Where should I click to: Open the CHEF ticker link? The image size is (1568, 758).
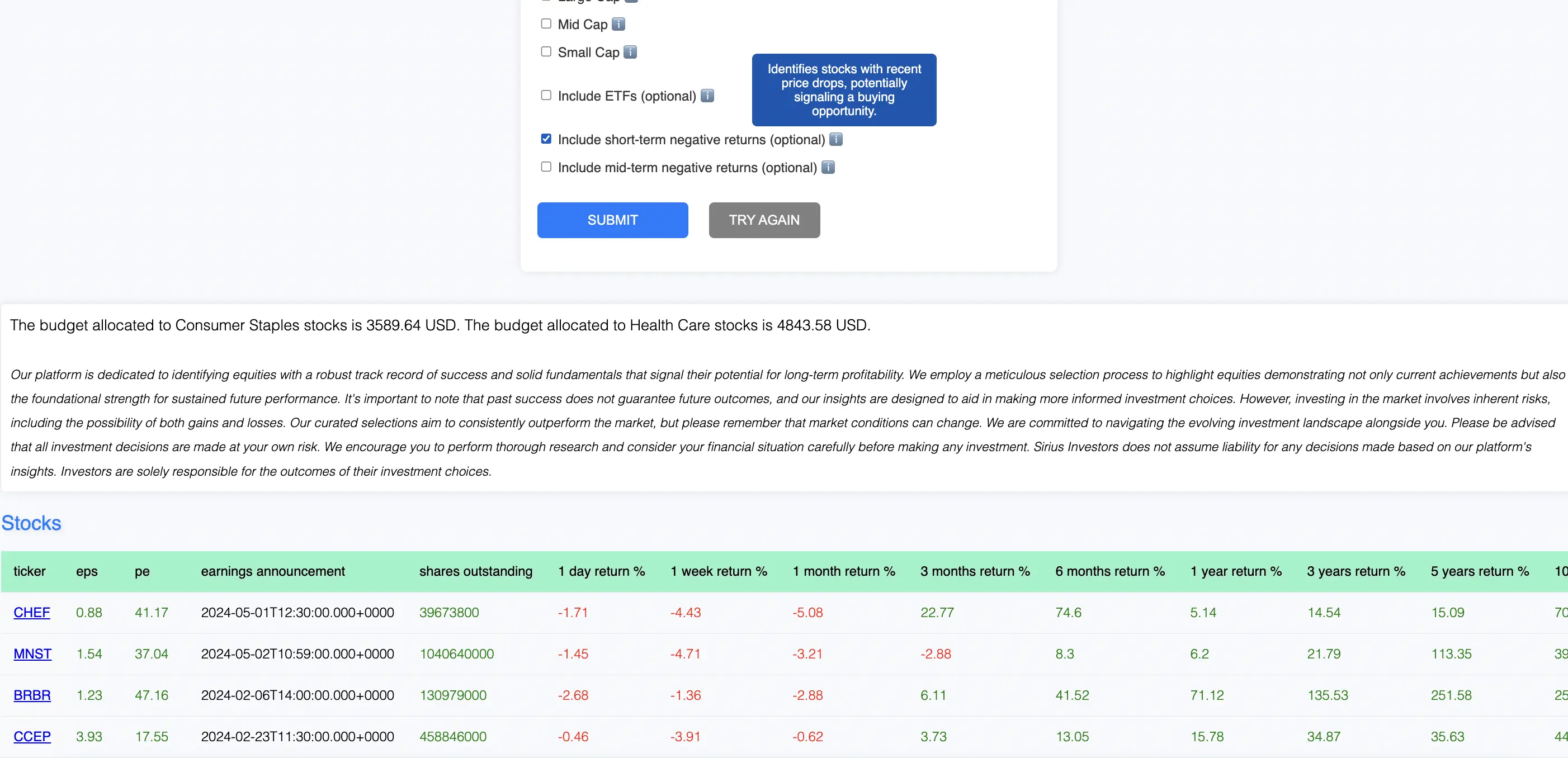pyautogui.click(x=32, y=613)
